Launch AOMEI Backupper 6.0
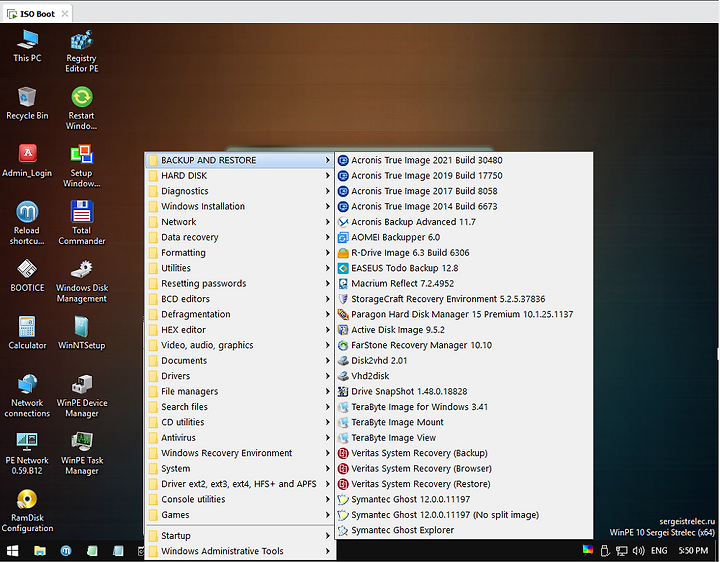Viewport: 720px width, 562px height. (464, 237)
